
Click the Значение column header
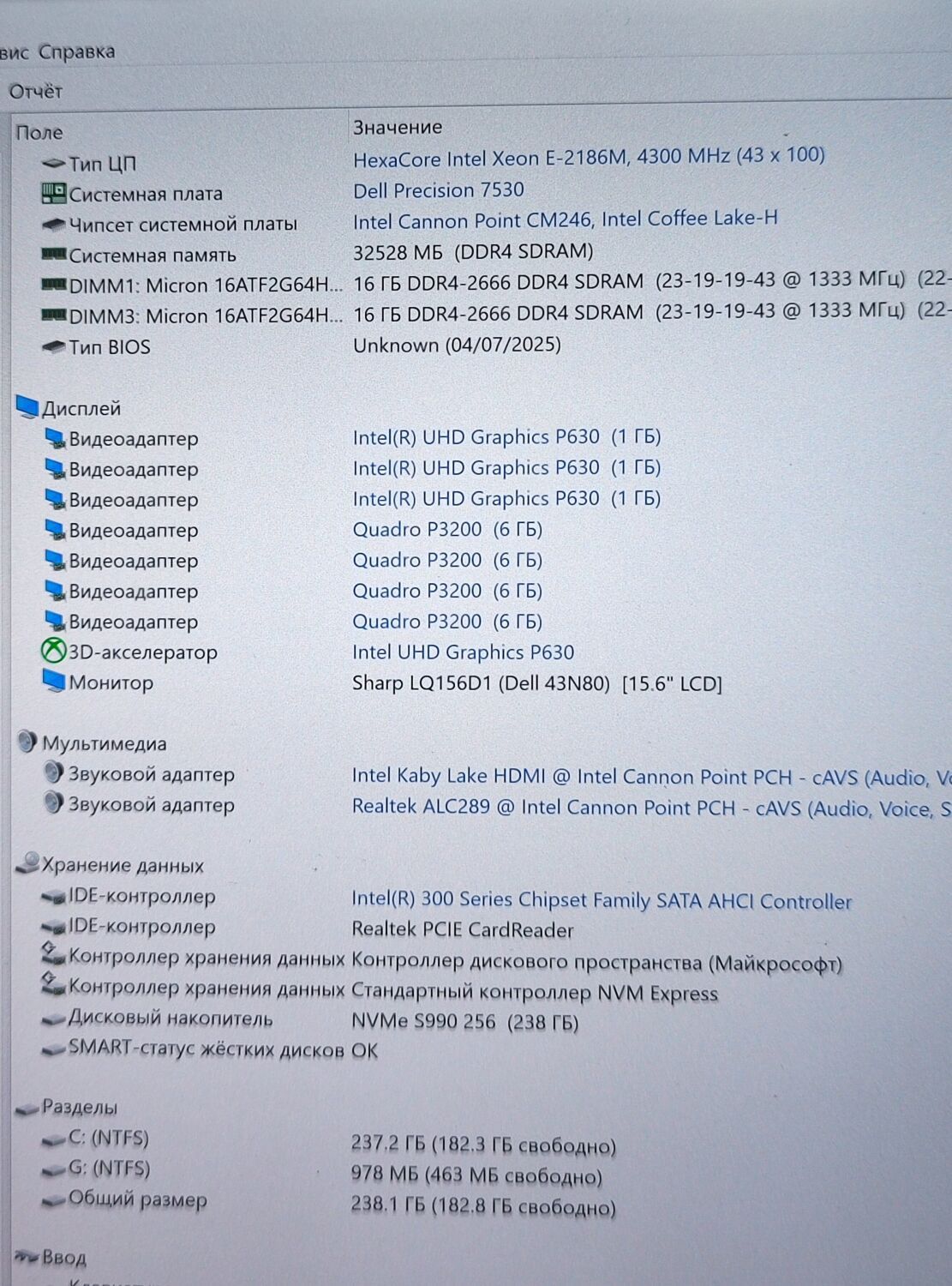[398, 128]
